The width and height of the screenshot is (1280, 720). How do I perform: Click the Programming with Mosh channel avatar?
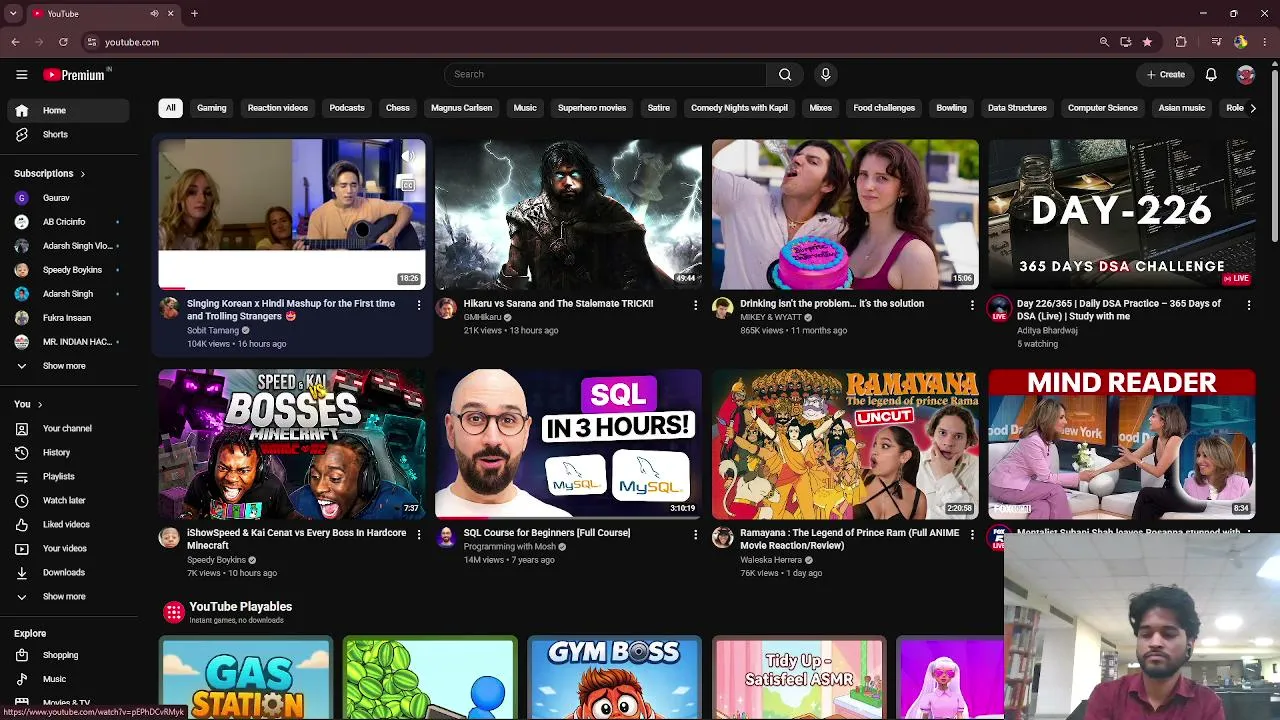[x=446, y=537]
